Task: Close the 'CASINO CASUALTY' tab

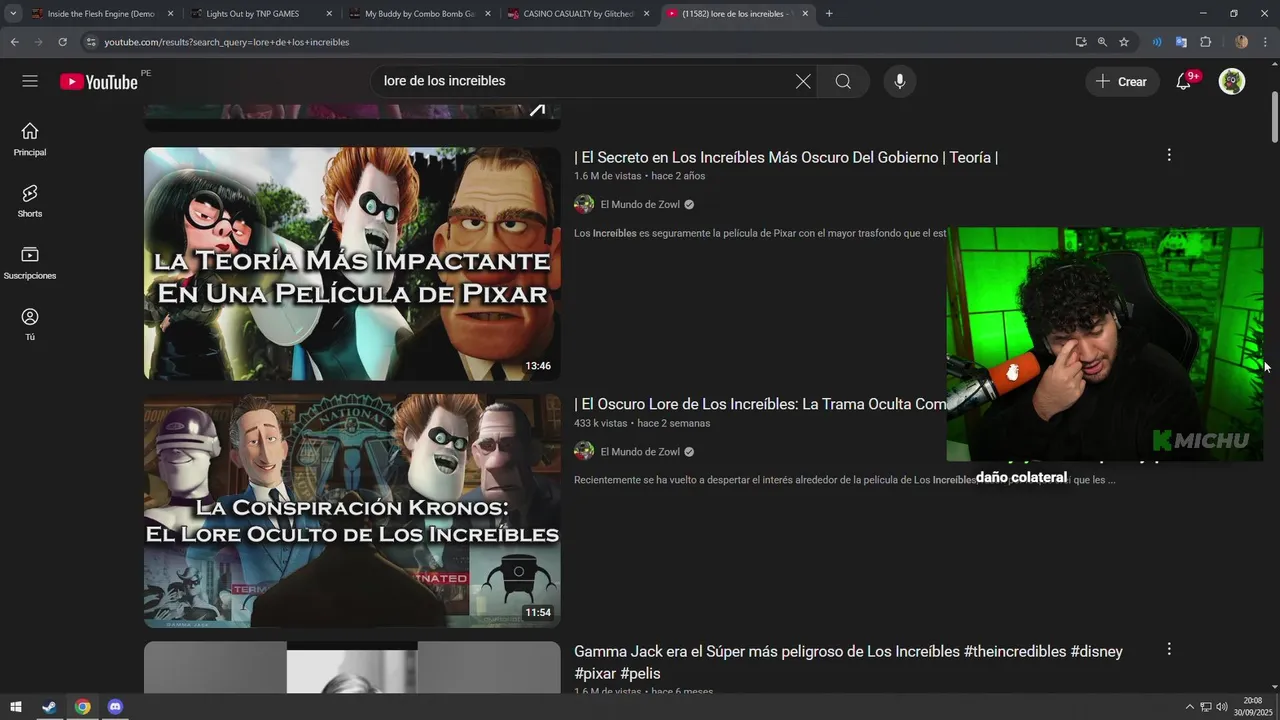Action: [646, 14]
